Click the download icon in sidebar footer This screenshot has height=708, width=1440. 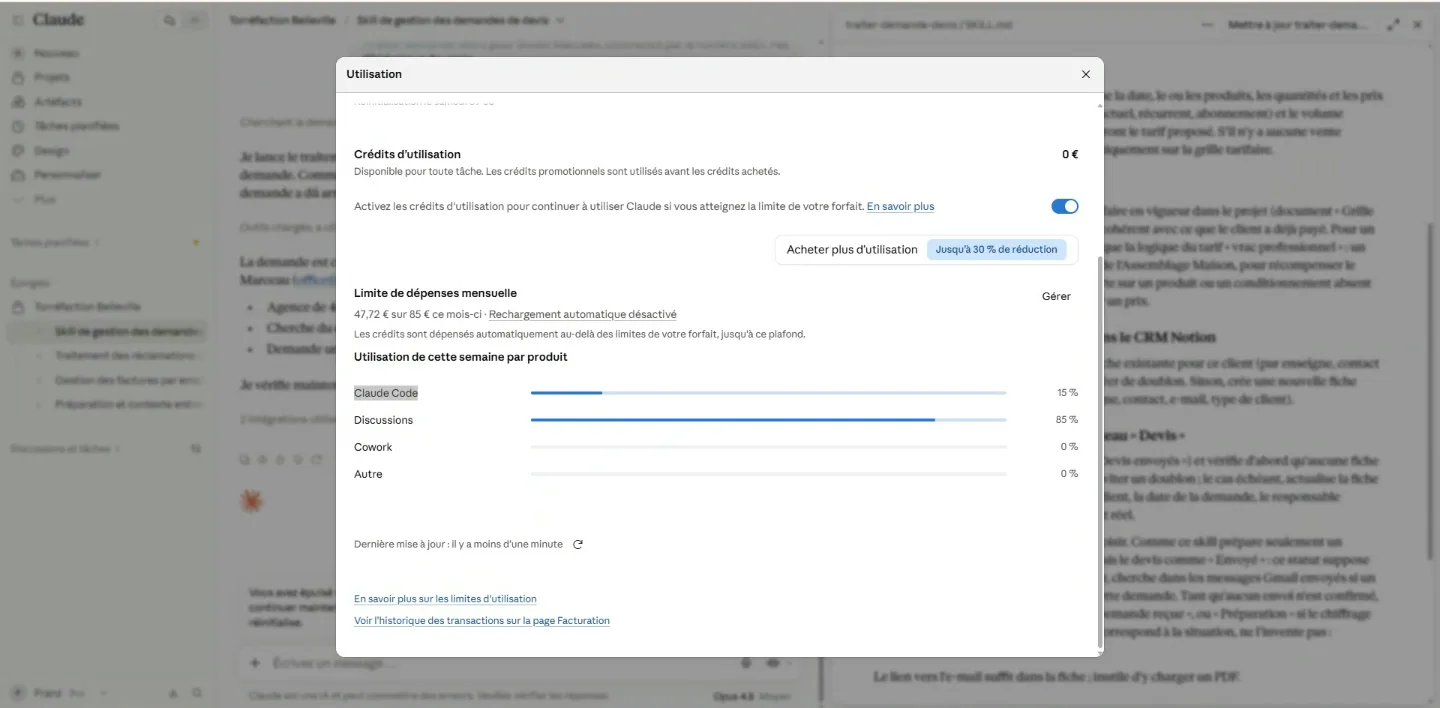point(172,693)
